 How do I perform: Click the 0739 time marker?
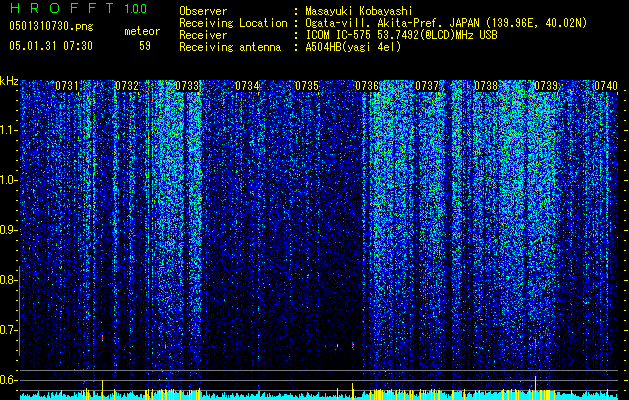click(546, 86)
